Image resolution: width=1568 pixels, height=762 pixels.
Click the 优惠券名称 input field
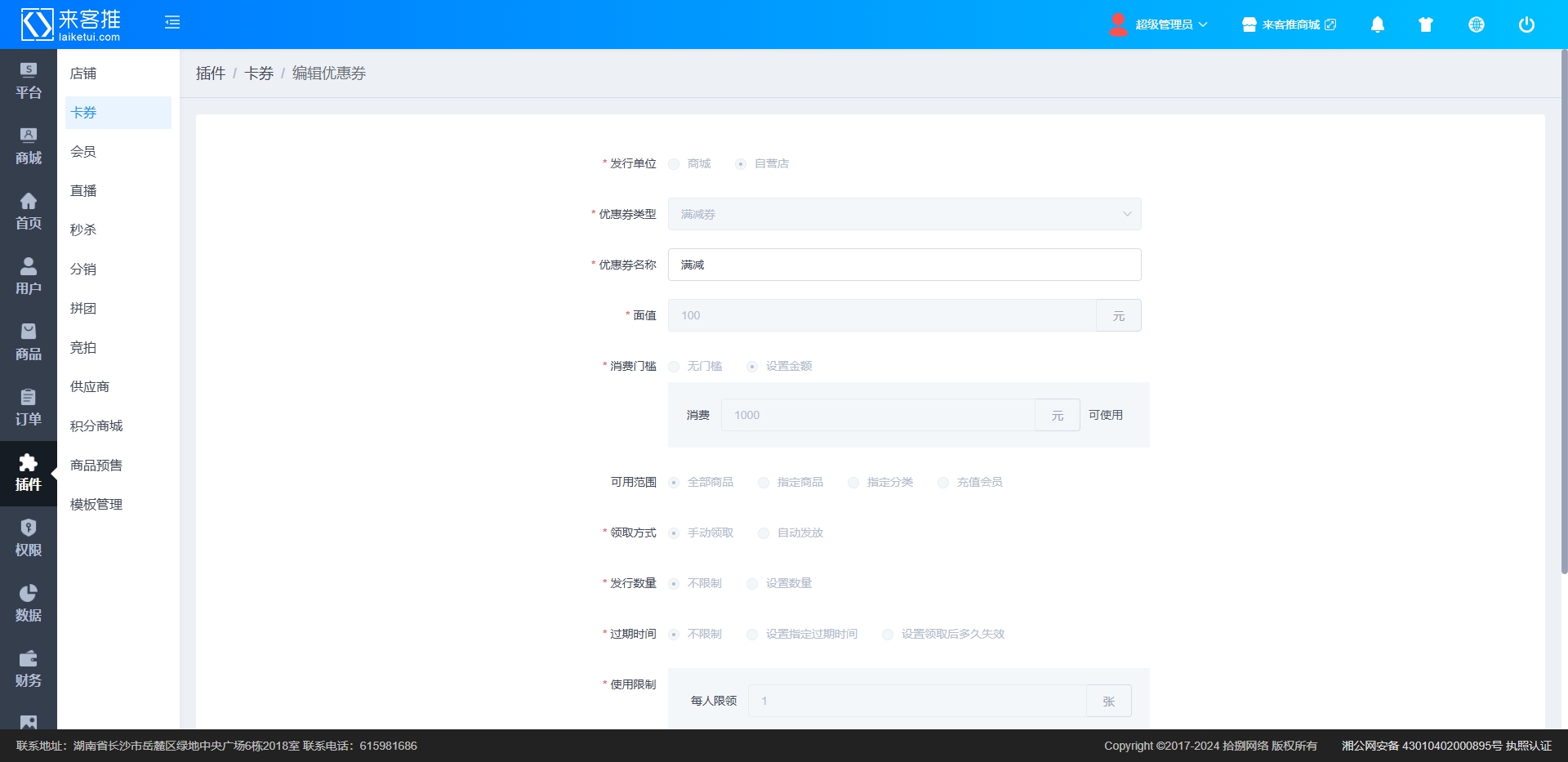904,265
